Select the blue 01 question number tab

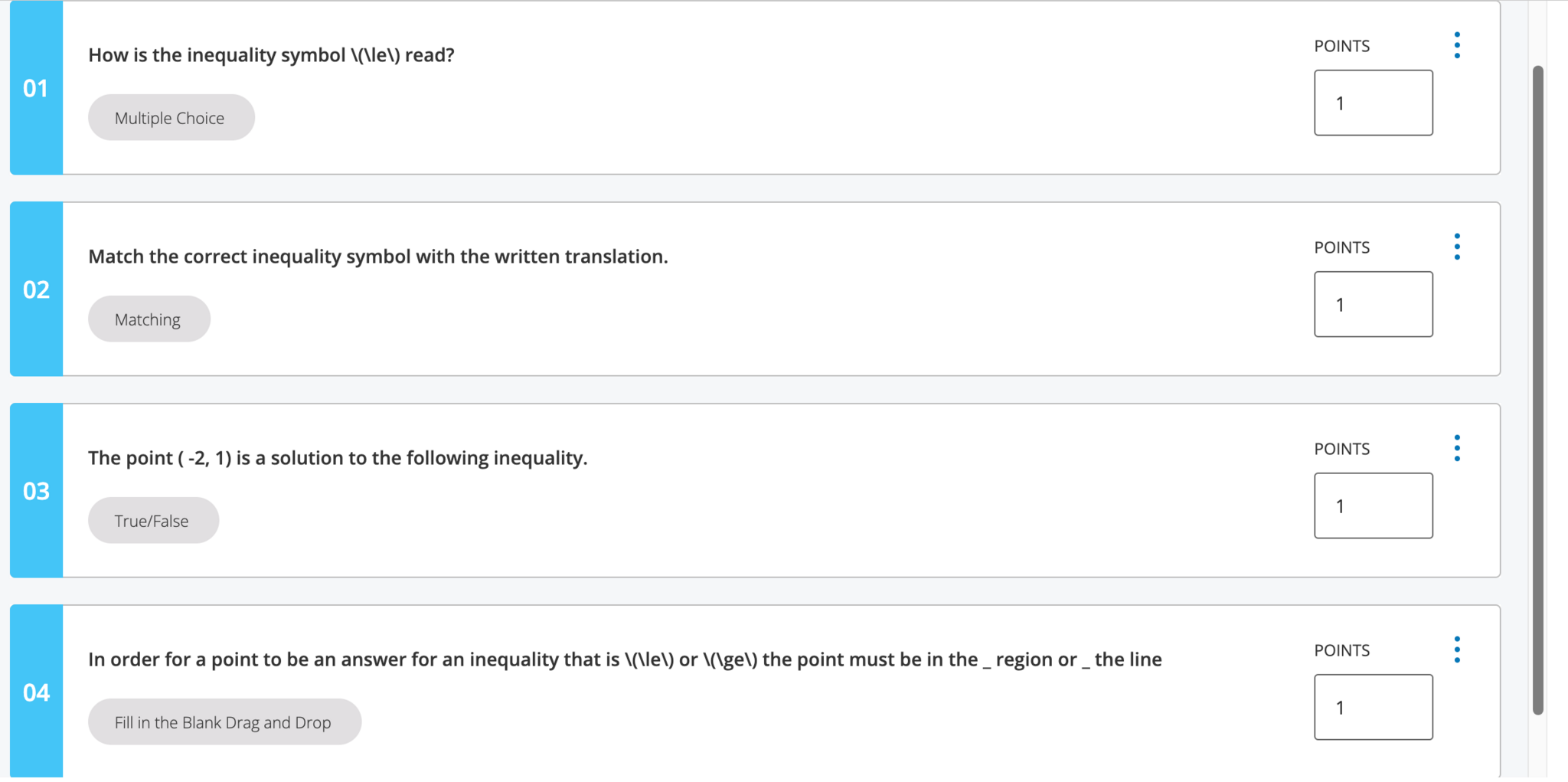[36, 88]
